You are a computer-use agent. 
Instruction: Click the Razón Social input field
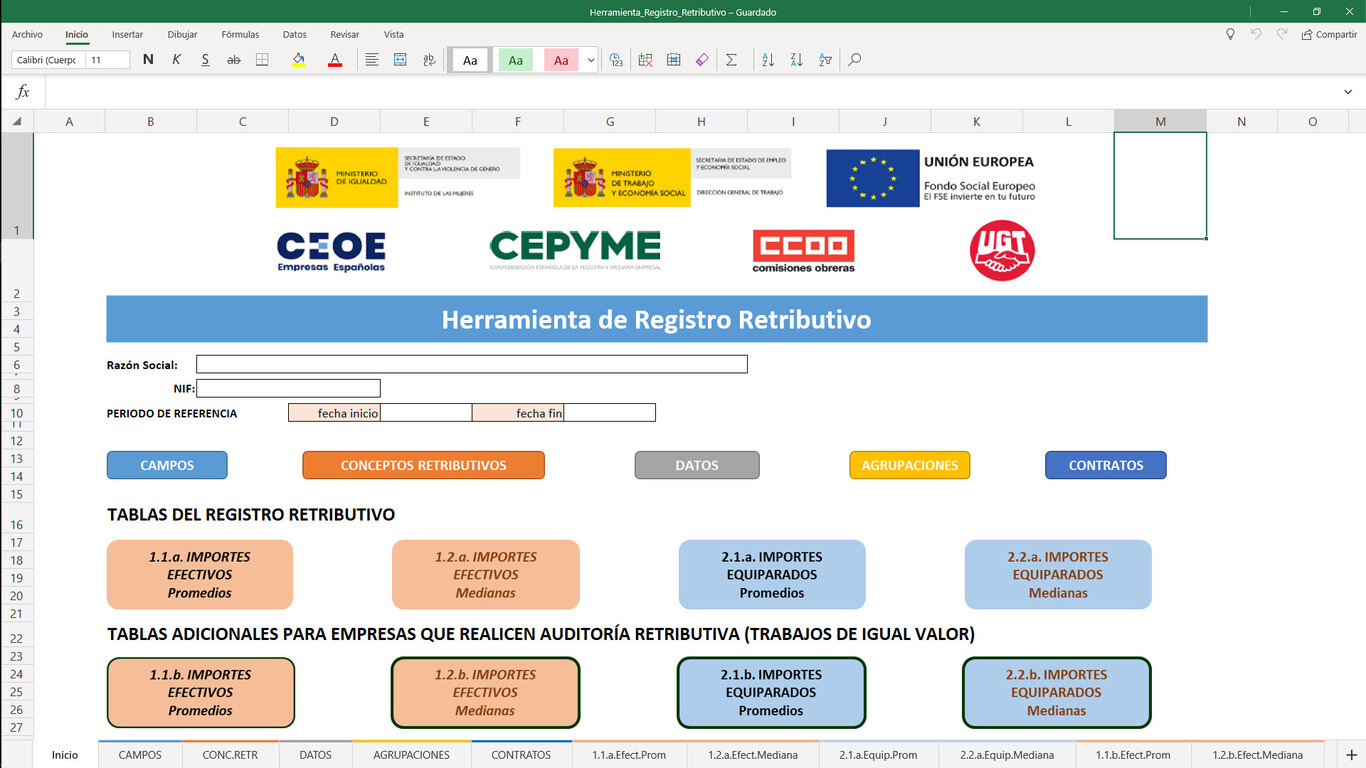pos(470,364)
